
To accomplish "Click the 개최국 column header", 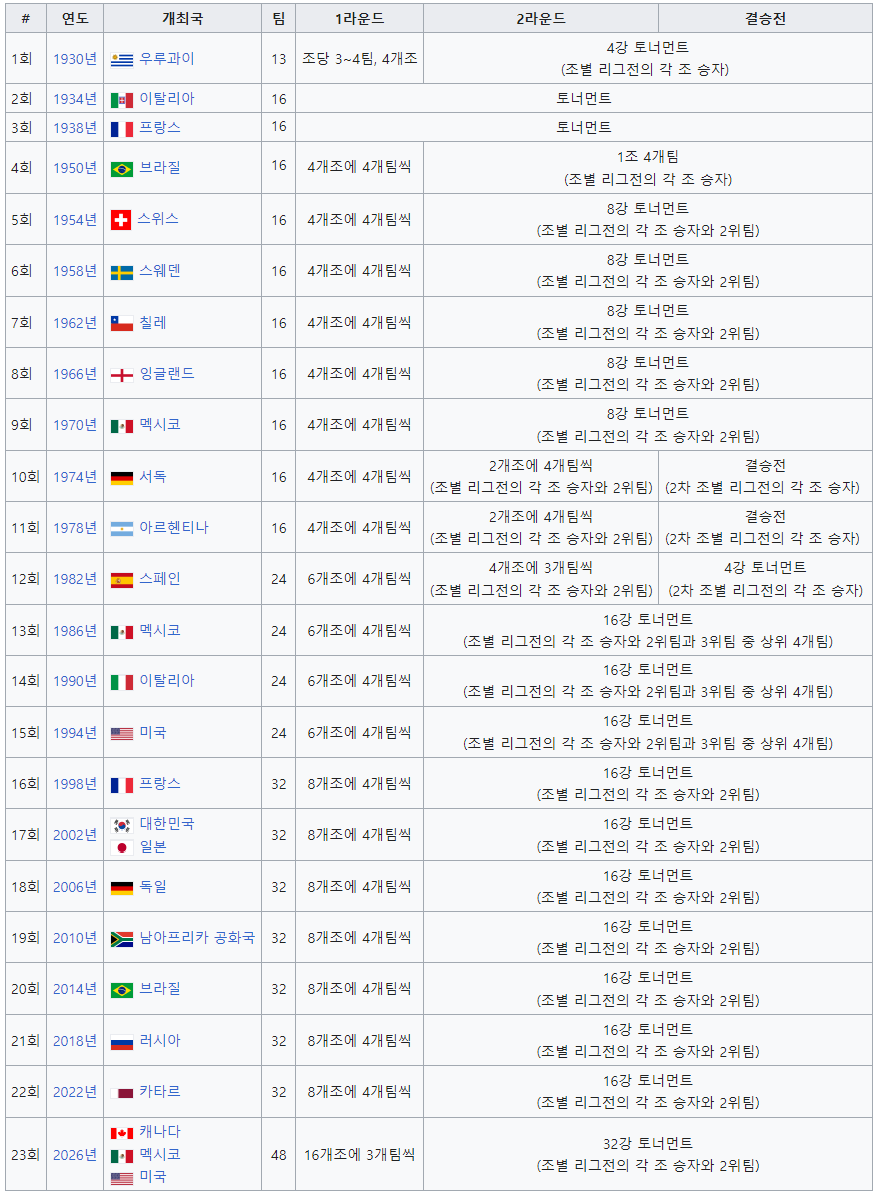I will click(182, 18).
